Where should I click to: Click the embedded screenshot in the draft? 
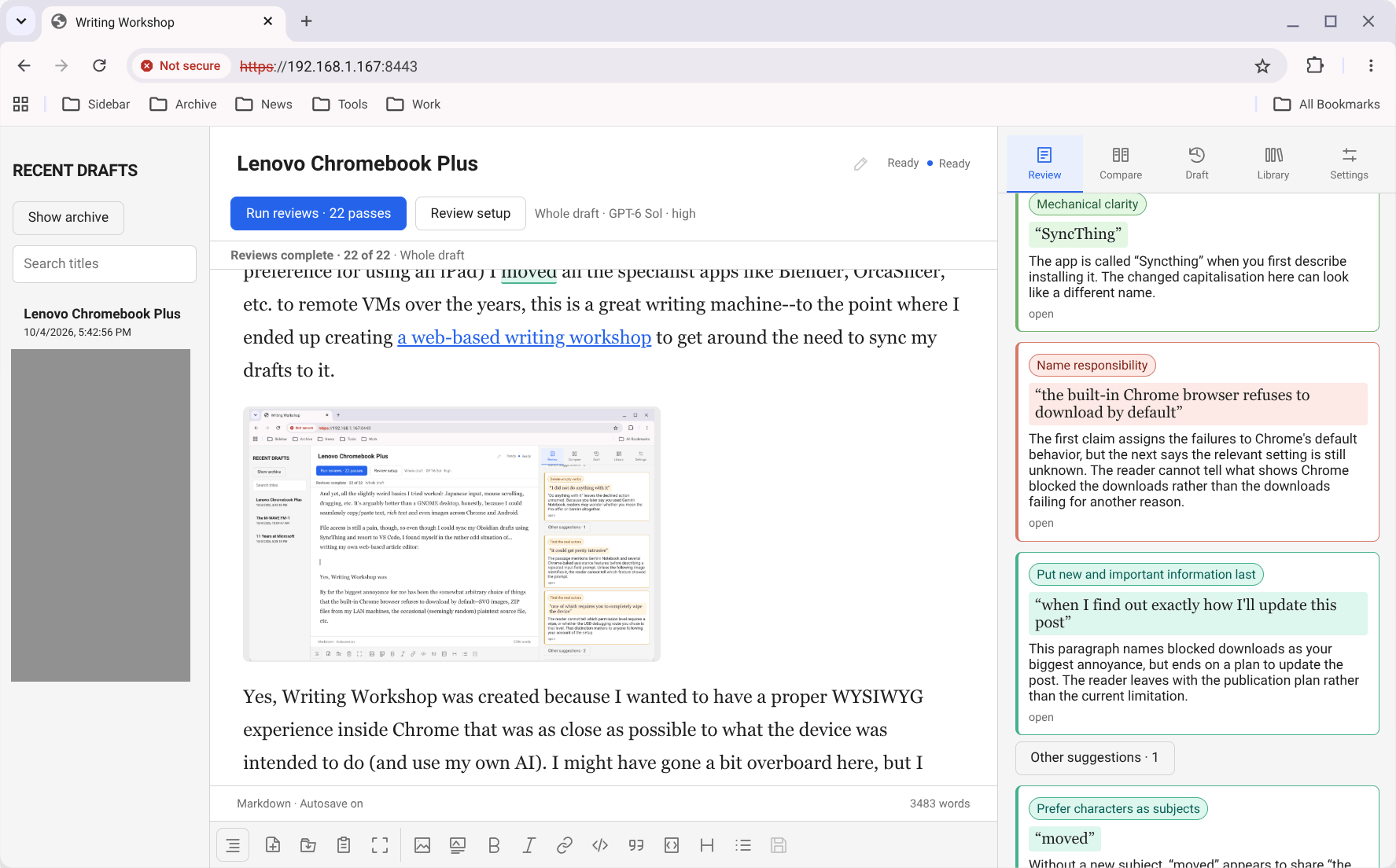(451, 534)
